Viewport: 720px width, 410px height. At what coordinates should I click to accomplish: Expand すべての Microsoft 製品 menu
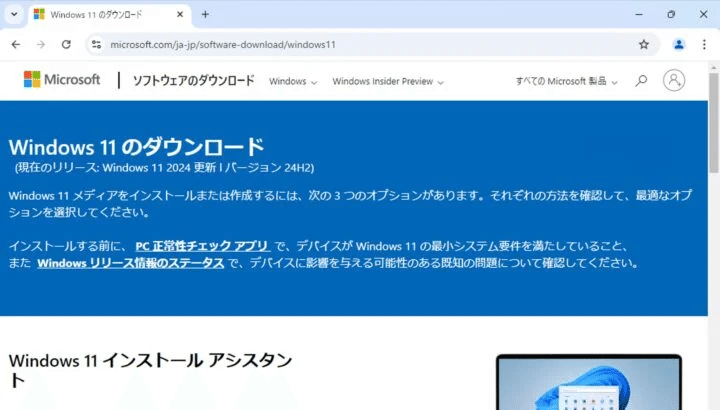(566, 82)
